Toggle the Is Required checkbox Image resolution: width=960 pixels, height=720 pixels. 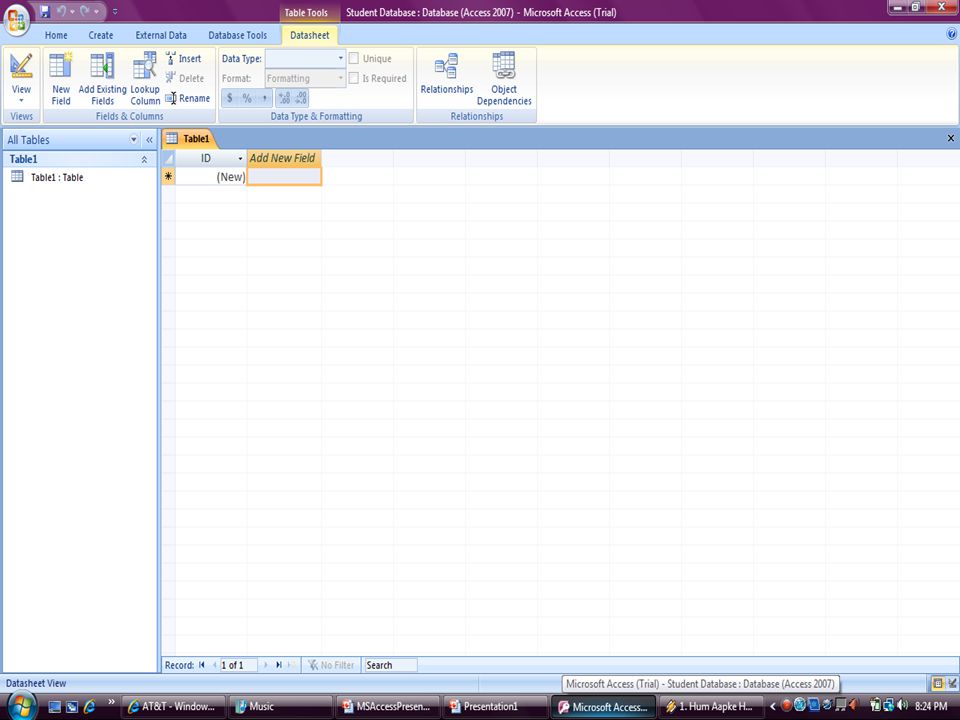pos(353,78)
